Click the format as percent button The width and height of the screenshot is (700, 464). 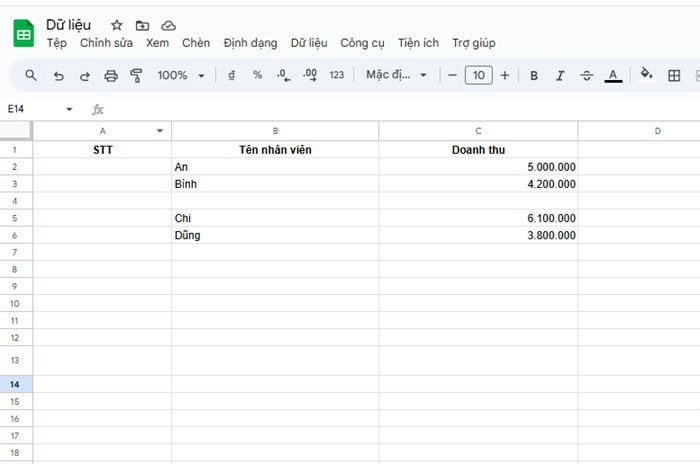click(x=257, y=75)
